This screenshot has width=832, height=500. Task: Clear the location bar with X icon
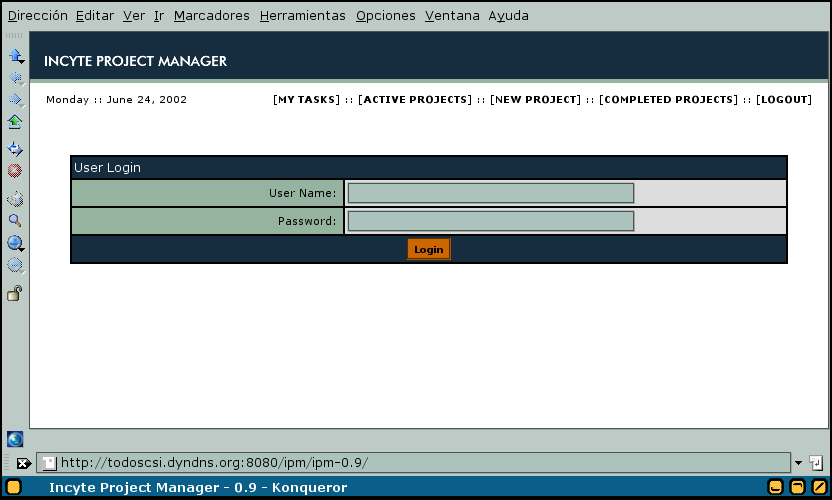click(x=23, y=463)
